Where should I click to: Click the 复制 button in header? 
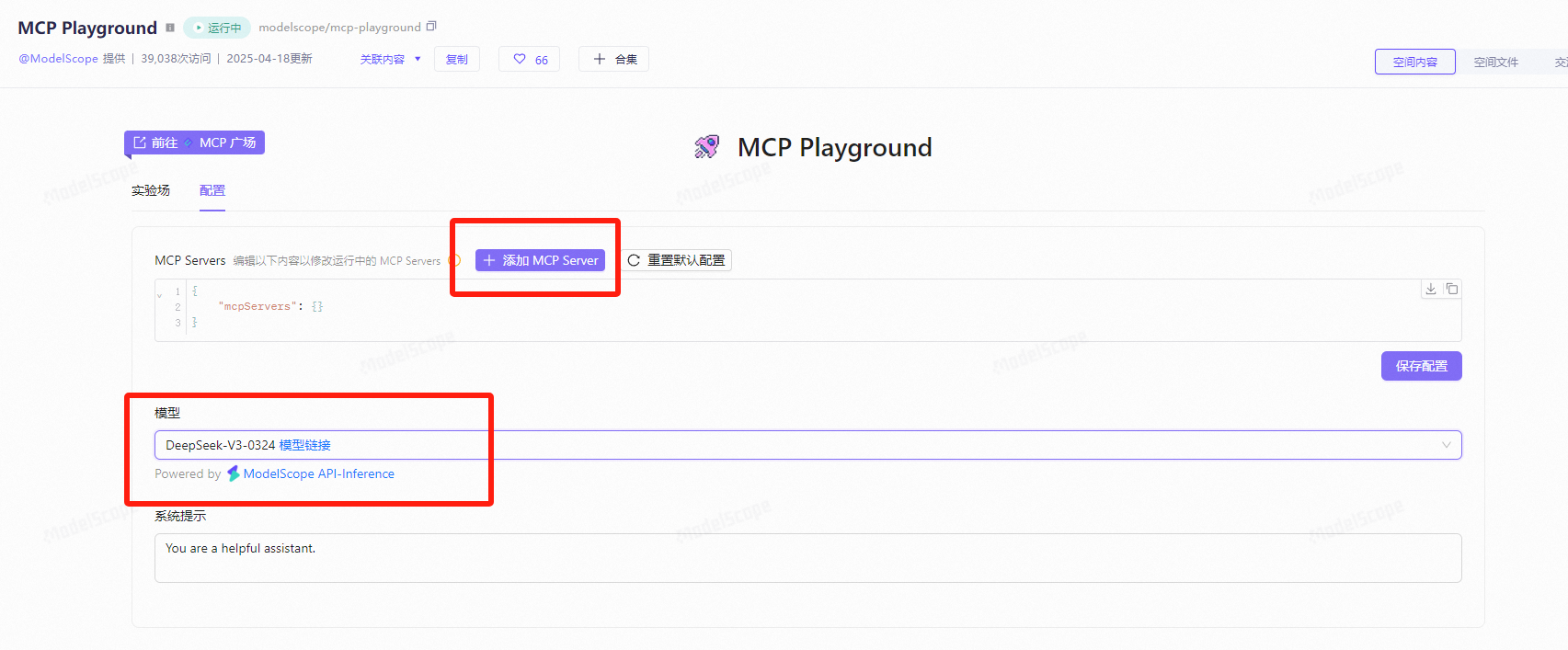pyautogui.click(x=457, y=59)
